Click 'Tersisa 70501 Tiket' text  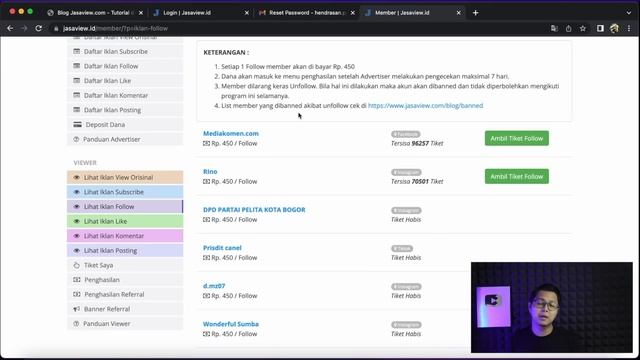pos(417,181)
